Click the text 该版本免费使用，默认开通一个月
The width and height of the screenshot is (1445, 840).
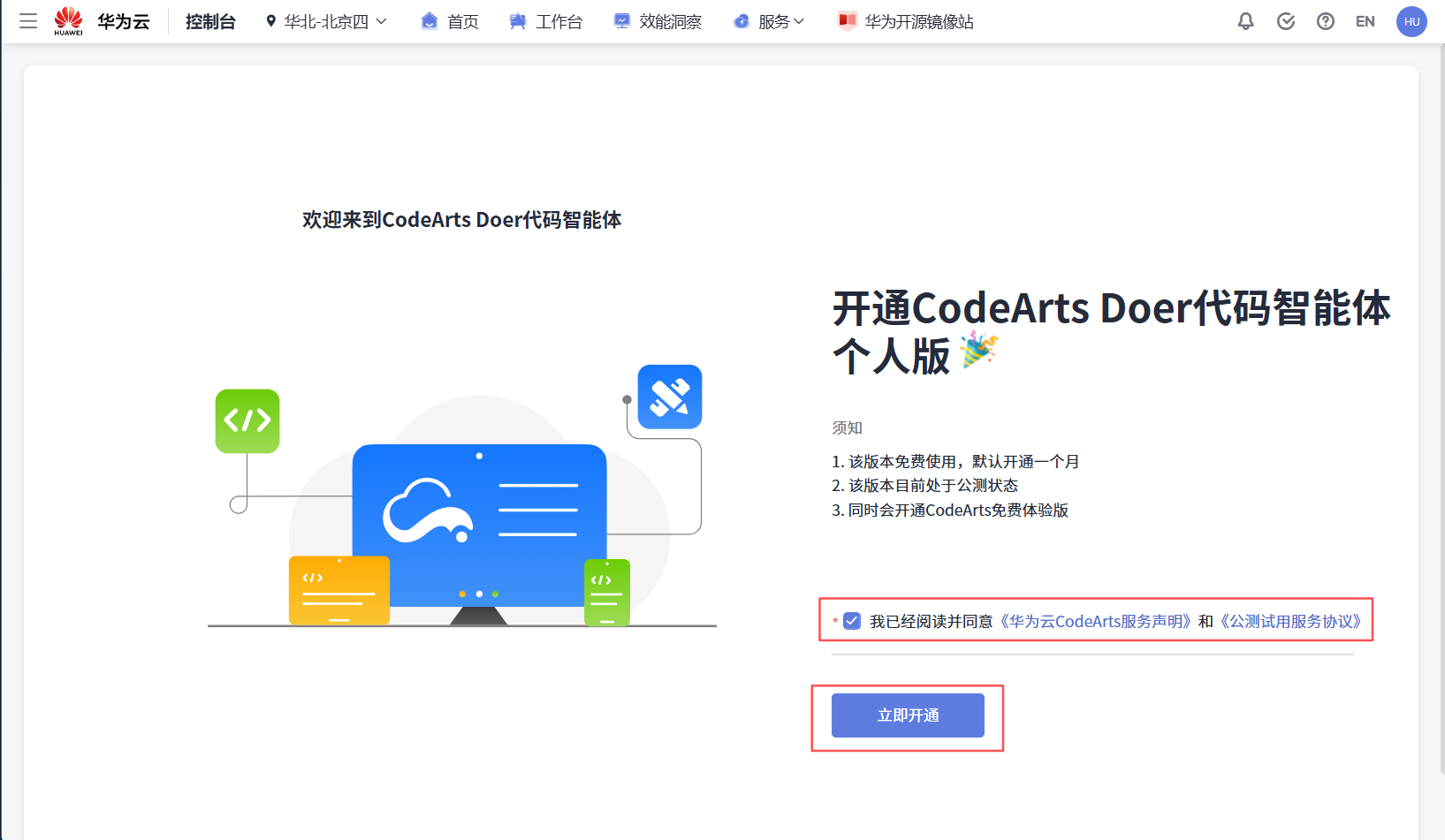(x=963, y=461)
